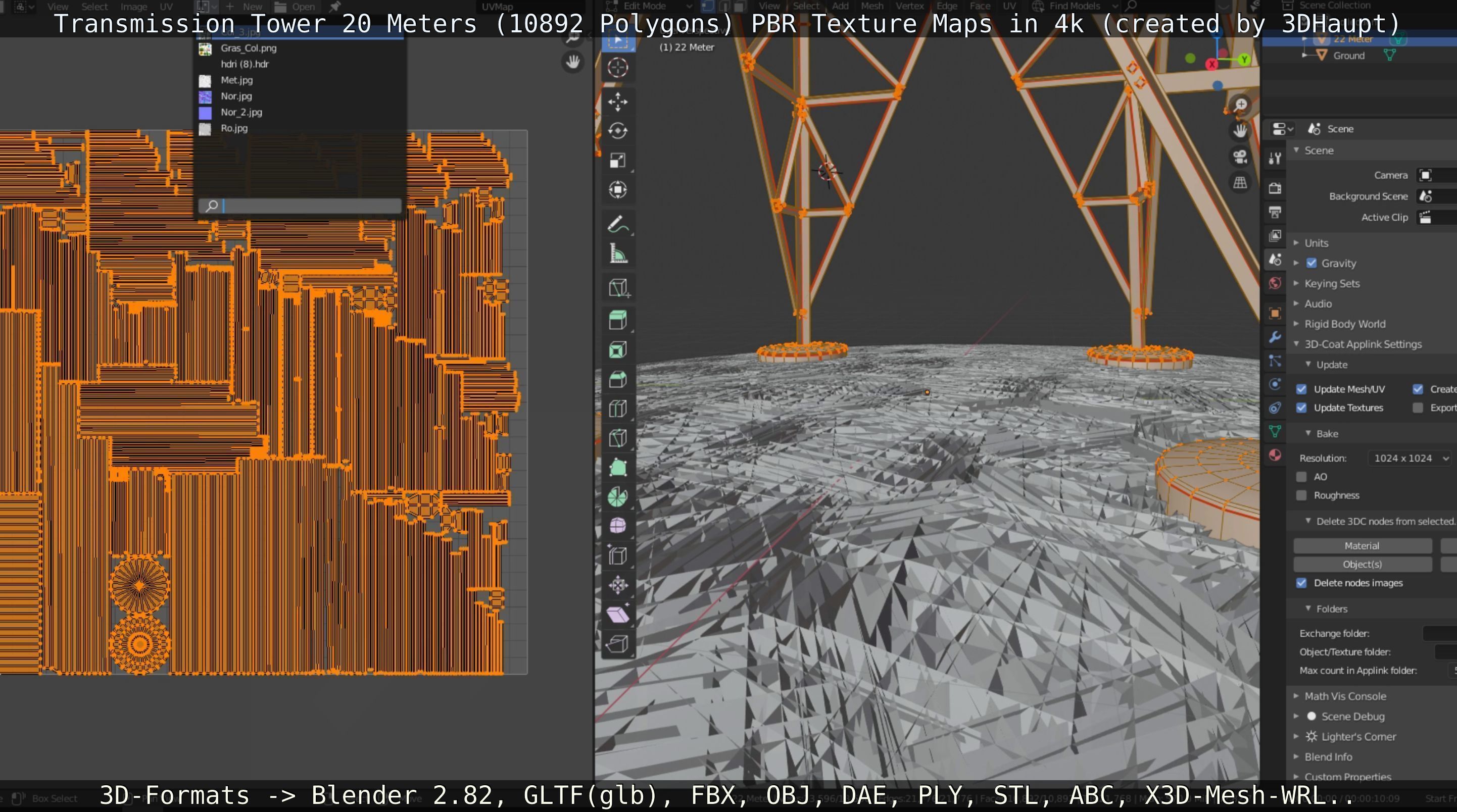Toggle the Create checkbox
Screen dimensions: 1457x812
point(1418,389)
